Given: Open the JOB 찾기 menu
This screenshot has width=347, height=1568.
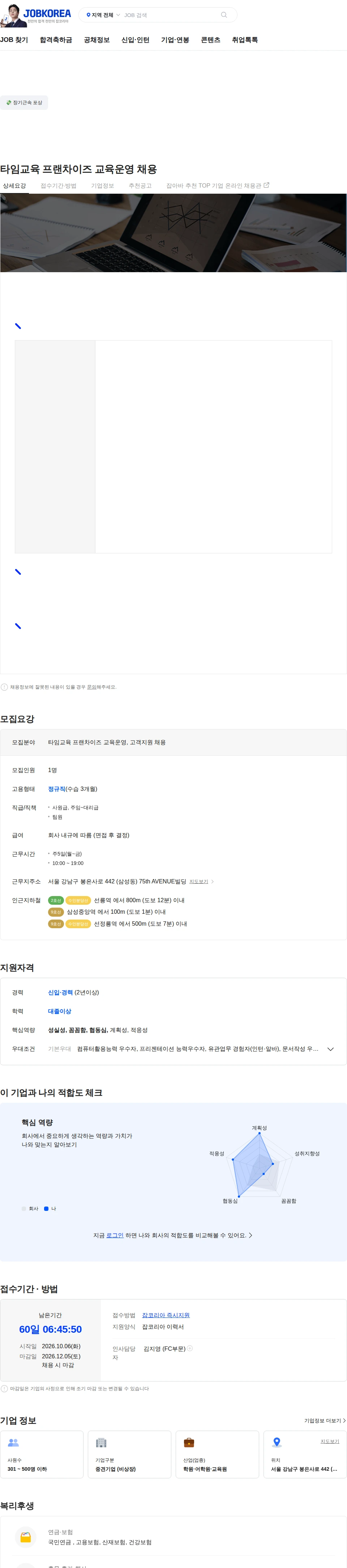Looking at the screenshot, I should coord(14,39).
